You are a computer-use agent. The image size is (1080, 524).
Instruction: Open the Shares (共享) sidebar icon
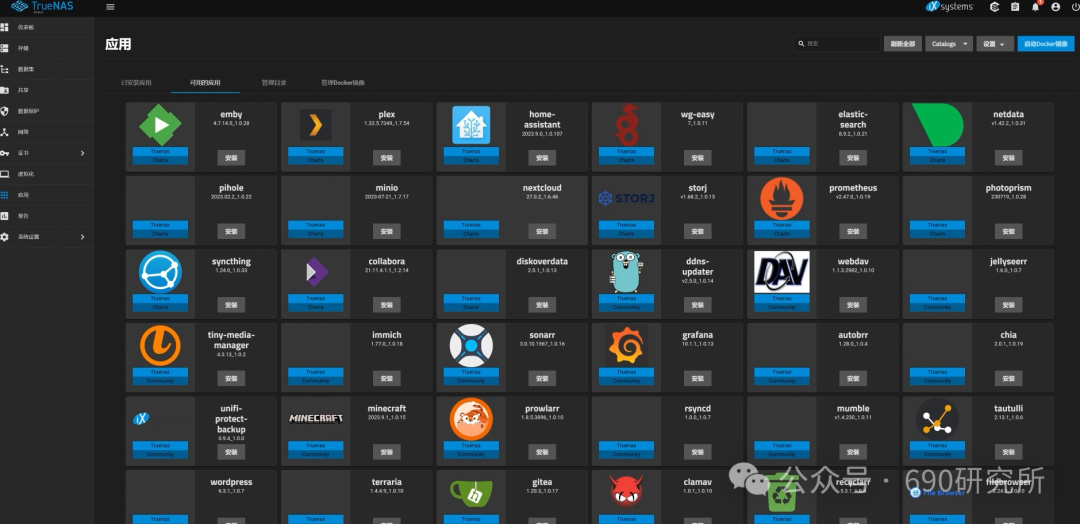click(5, 90)
